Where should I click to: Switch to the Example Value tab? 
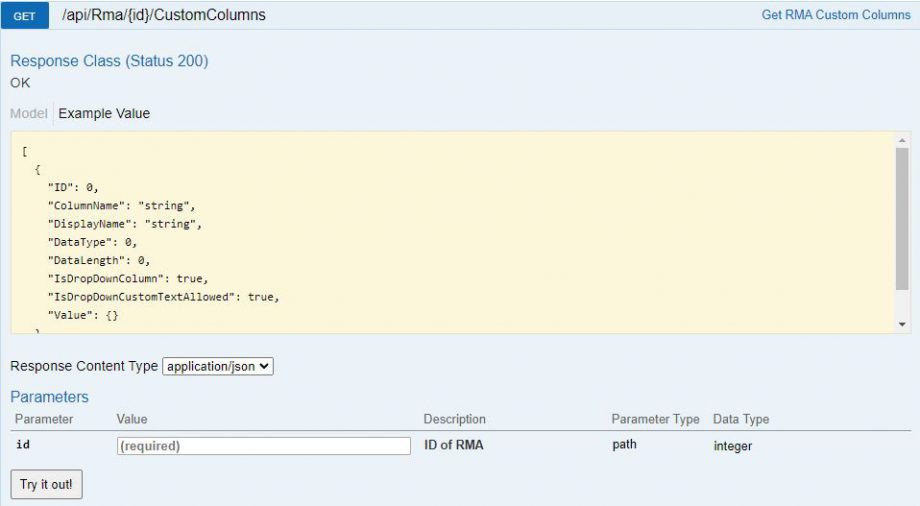tap(104, 113)
